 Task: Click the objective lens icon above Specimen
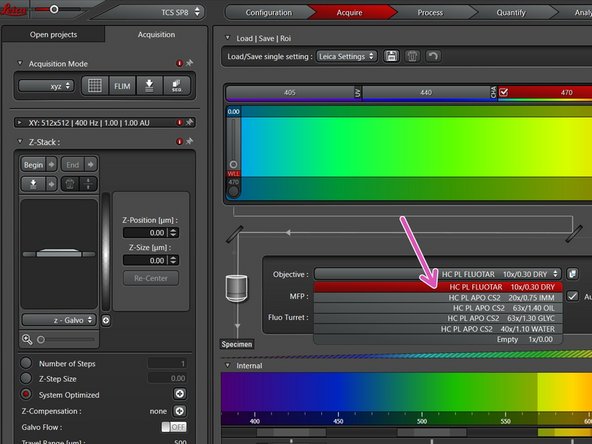click(237, 288)
